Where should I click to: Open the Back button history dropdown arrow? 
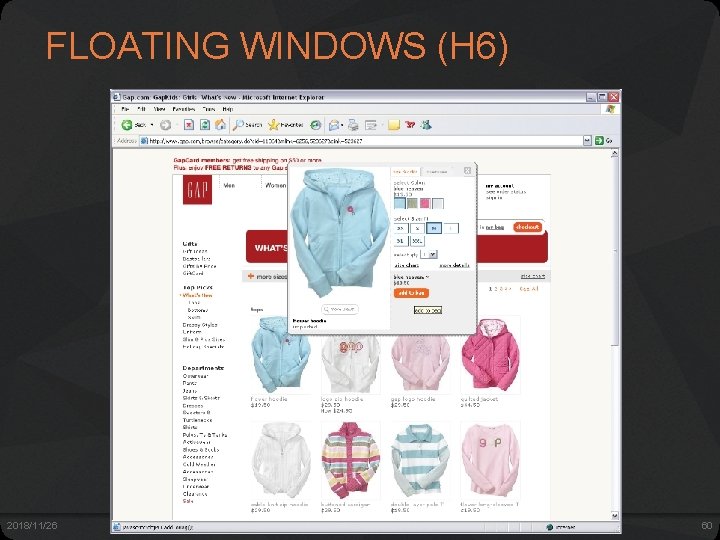tap(152, 125)
